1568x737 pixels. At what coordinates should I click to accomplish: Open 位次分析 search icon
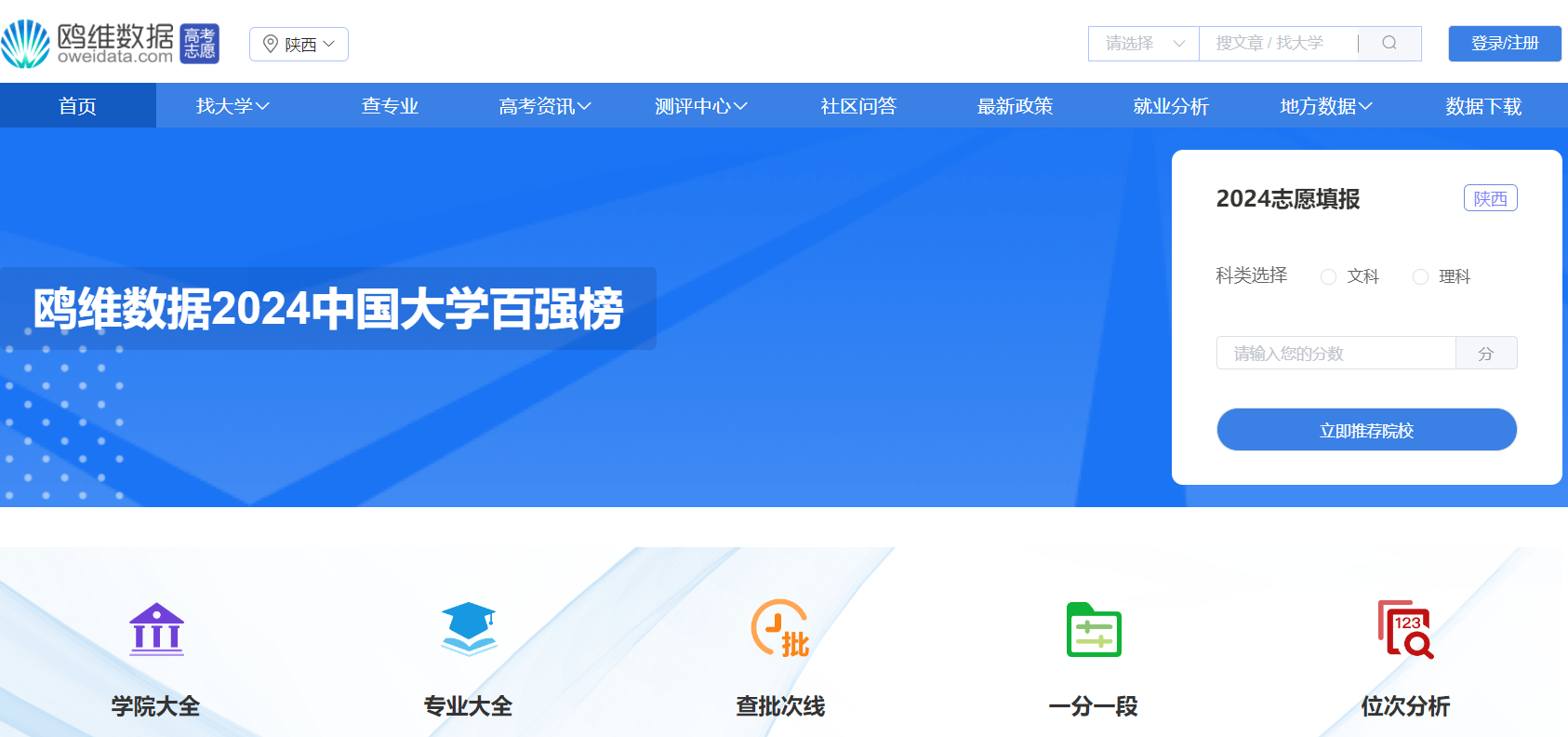(1405, 629)
